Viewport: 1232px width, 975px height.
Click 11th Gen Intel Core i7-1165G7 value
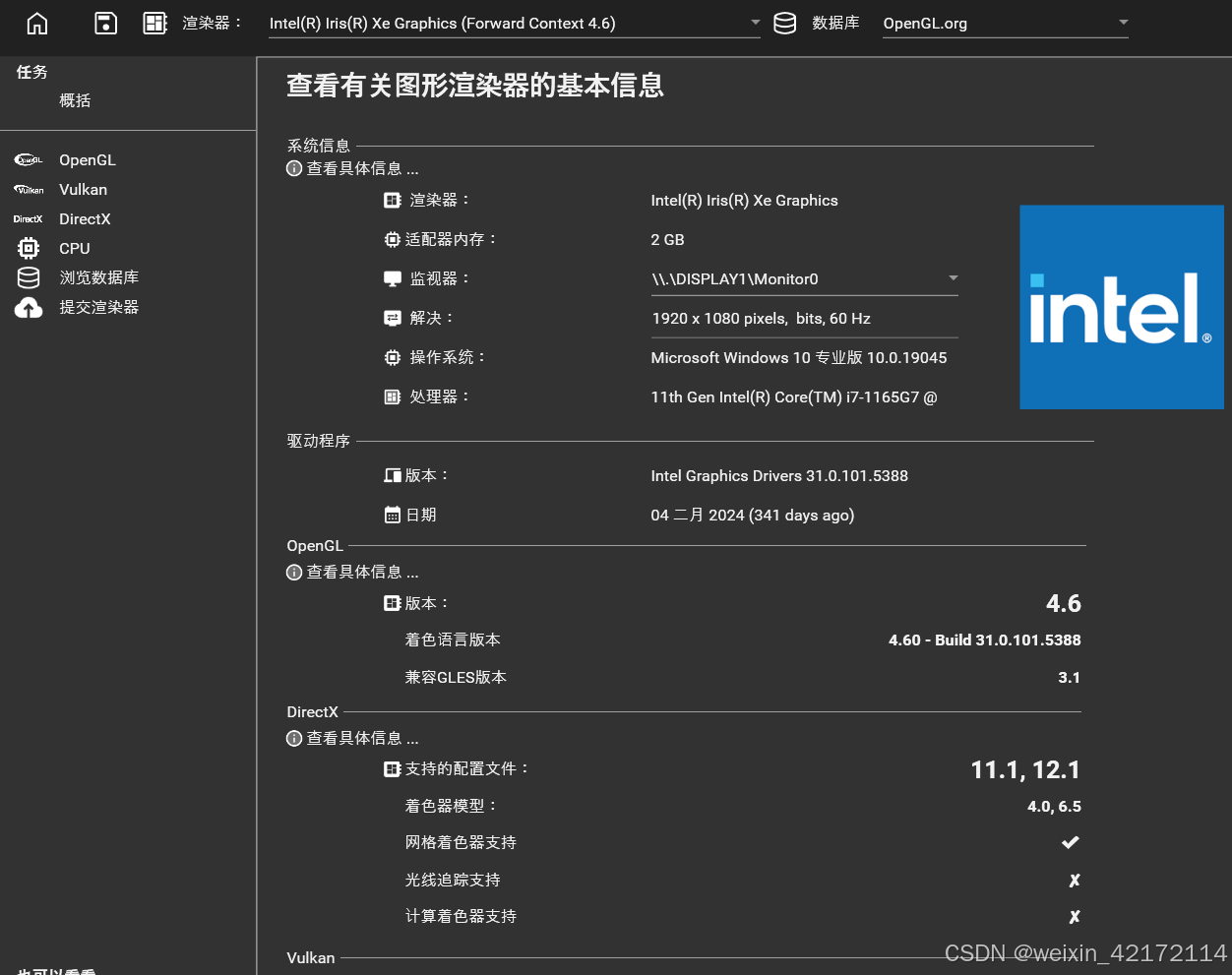[x=794, y=397]
